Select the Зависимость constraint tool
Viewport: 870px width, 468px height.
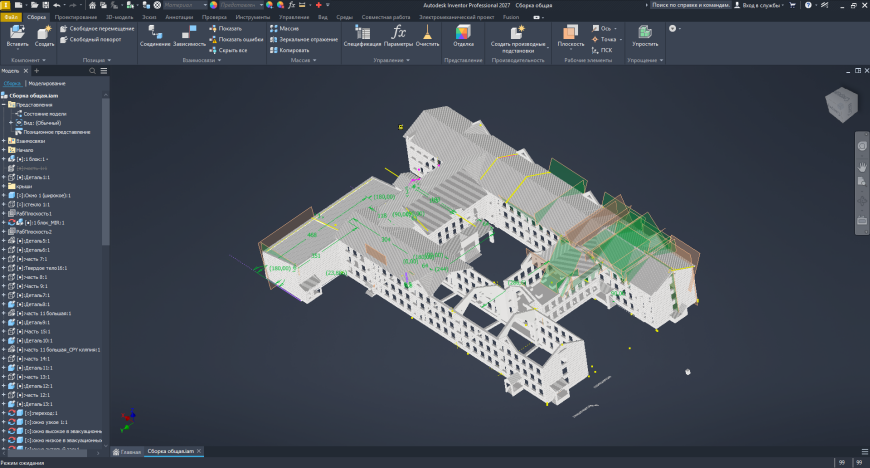click(189, 36)
